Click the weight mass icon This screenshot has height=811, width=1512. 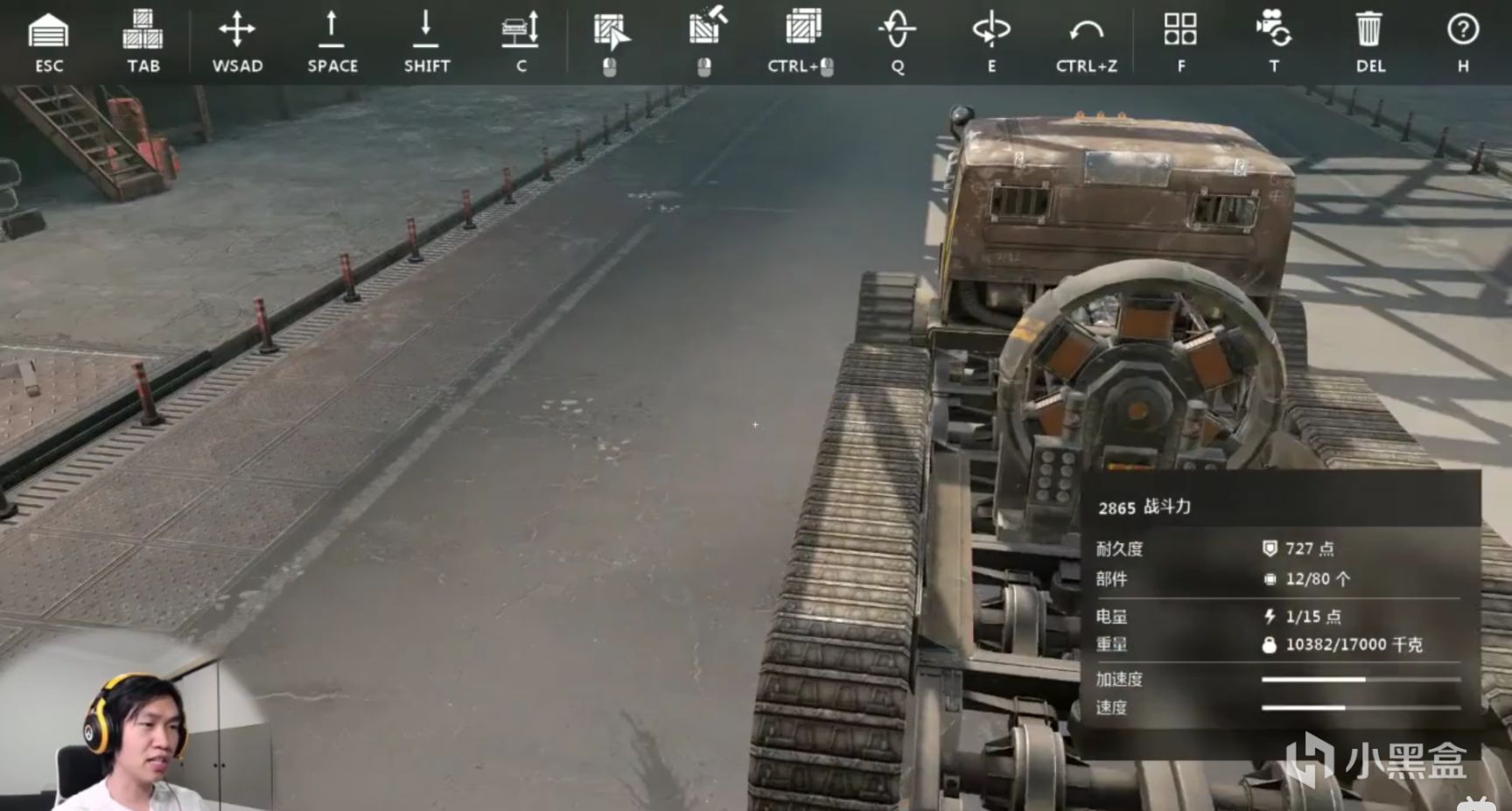click(1270, 645)
